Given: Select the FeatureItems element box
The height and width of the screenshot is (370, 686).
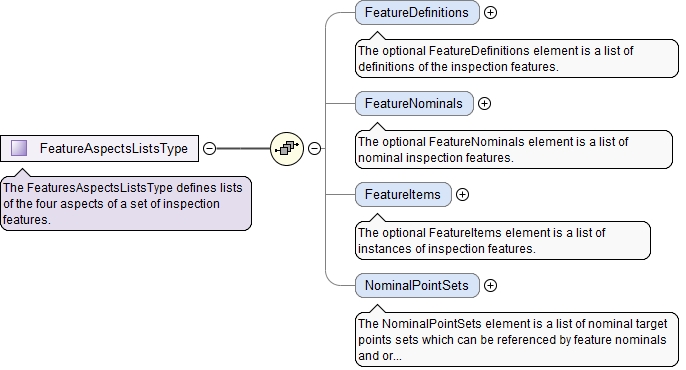Looking at the screenshot, I should pos(403,195).
